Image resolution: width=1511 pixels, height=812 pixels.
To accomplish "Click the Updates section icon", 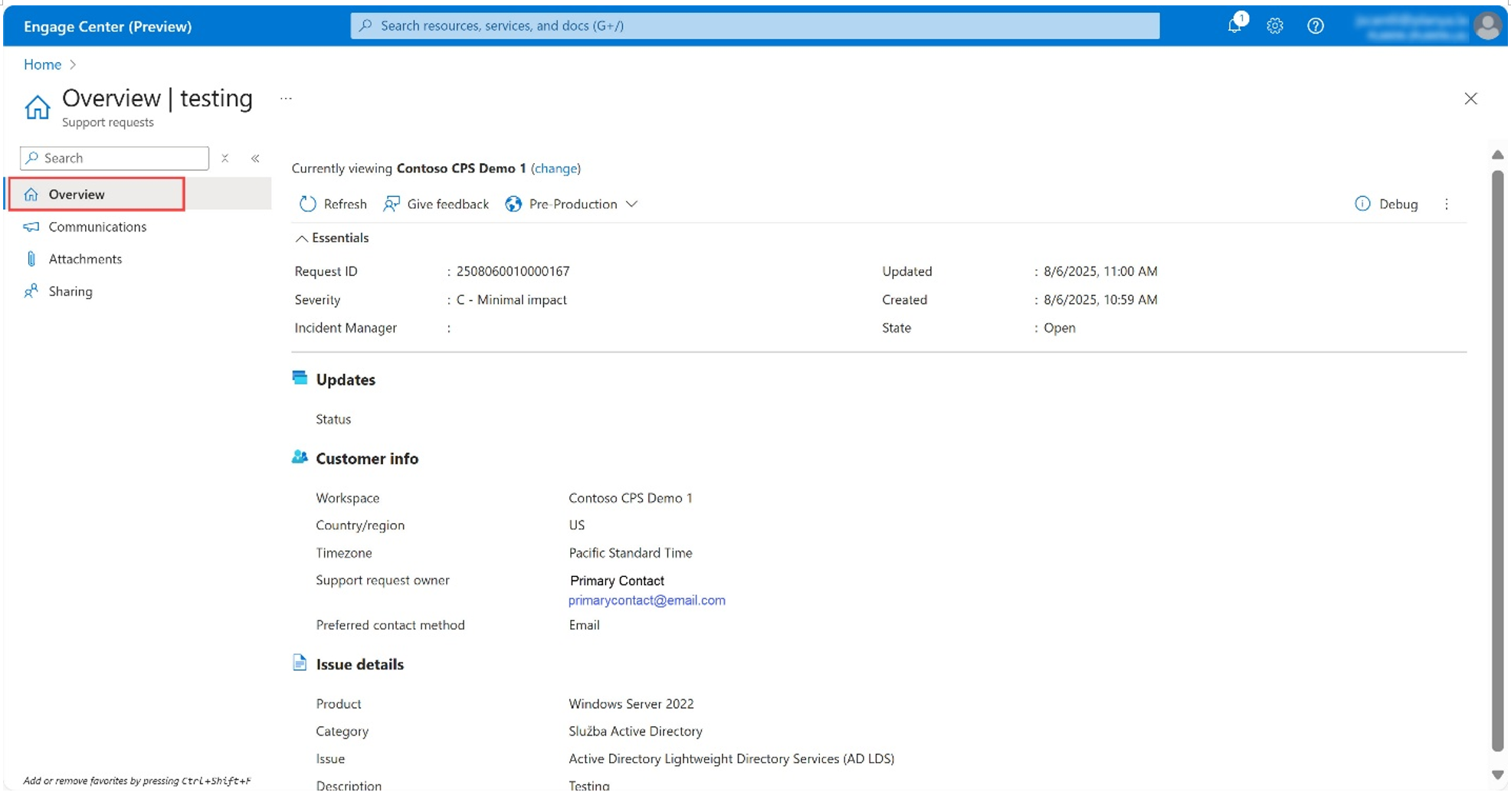I will 300,378.
